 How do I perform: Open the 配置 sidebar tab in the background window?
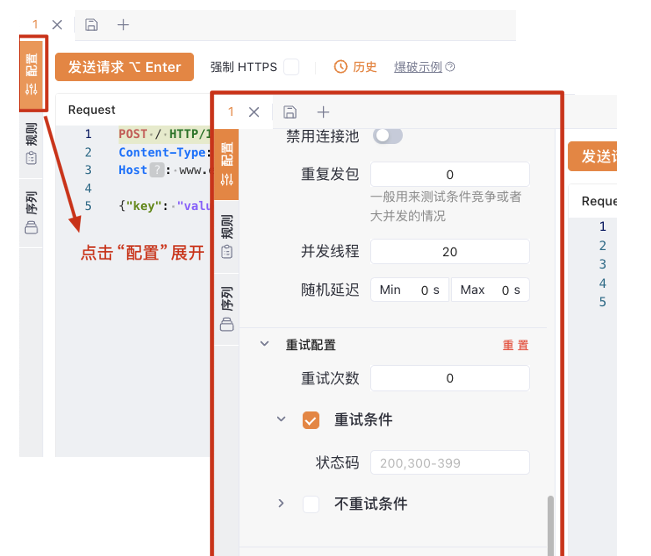32,73
